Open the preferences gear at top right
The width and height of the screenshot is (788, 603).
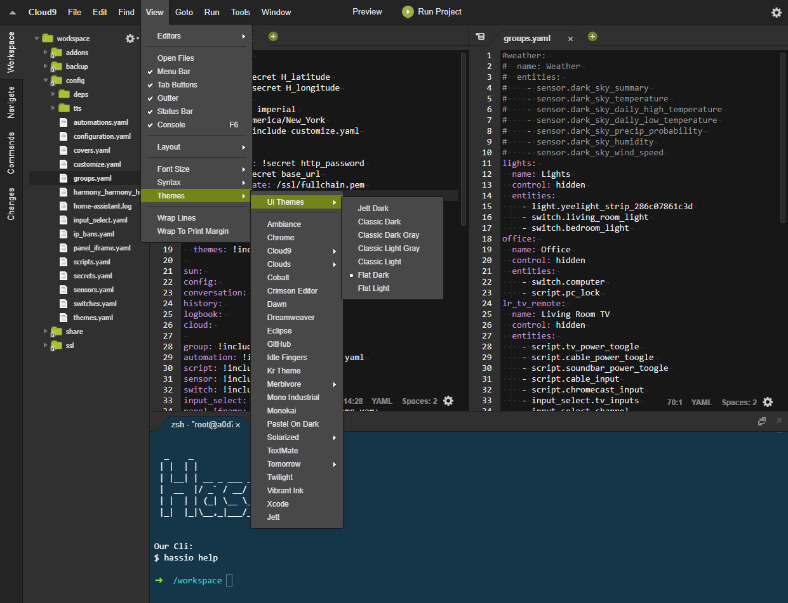[776, 13]
